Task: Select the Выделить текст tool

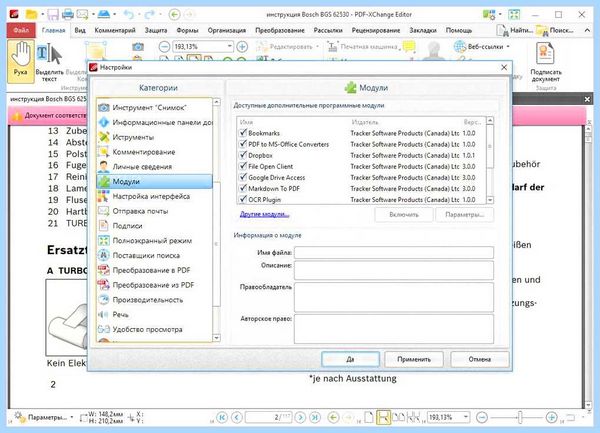Action: 49,62
